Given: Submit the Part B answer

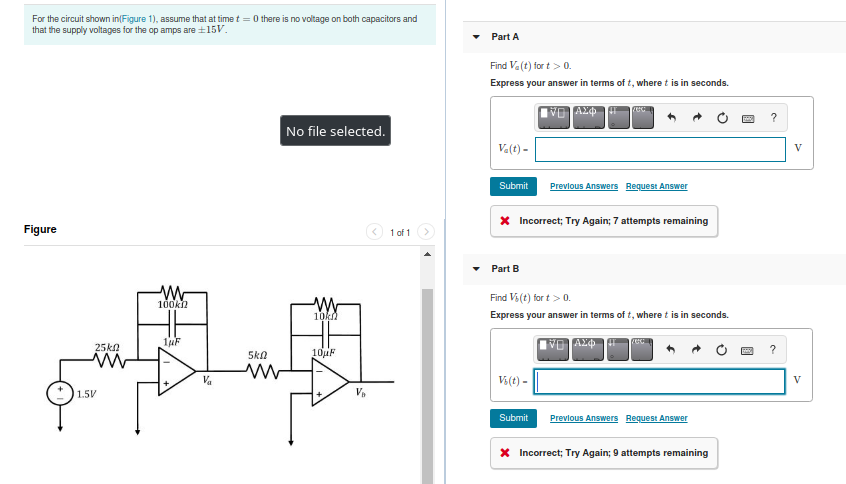Looking at the screenshot, I should click(513, 418).
